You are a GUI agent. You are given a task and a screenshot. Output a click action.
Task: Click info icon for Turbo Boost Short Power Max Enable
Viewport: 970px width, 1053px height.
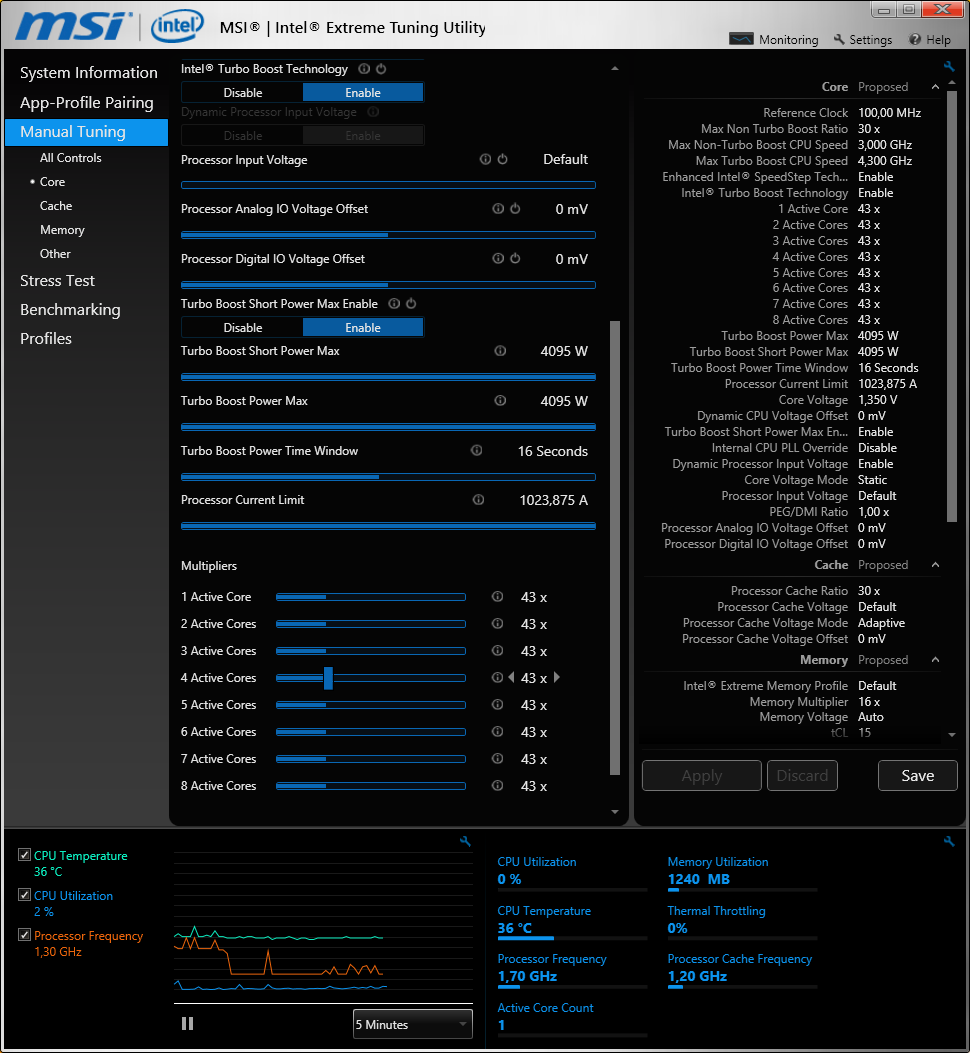pyautogui.click(x=394, y=304)
